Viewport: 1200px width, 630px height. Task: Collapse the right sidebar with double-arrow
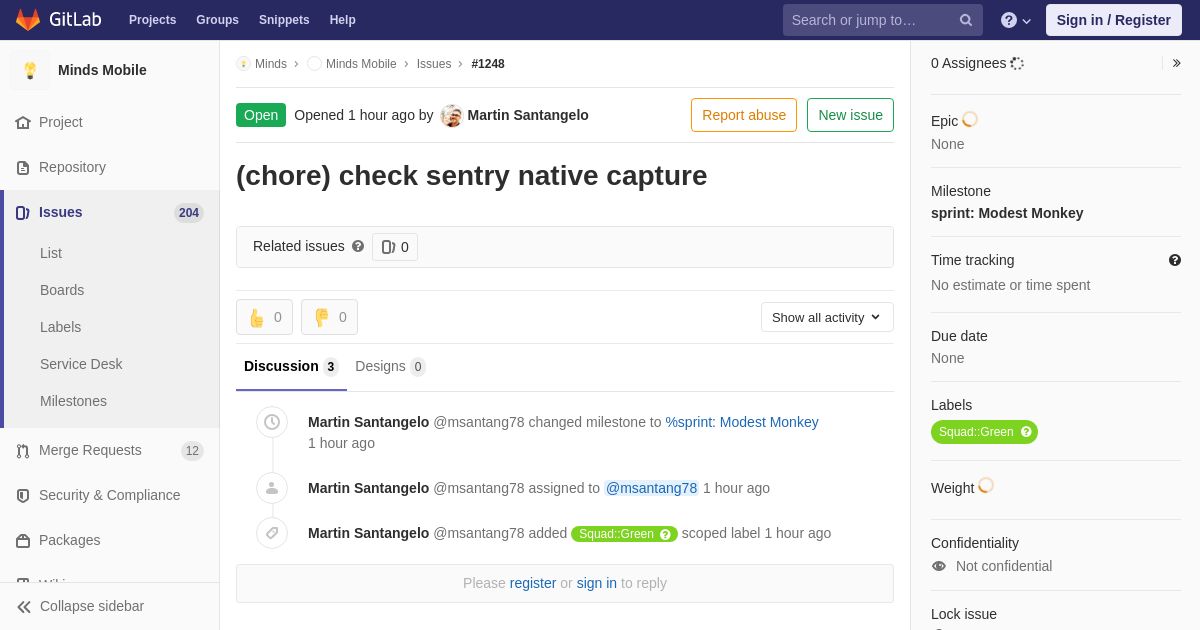point(1176,63)
